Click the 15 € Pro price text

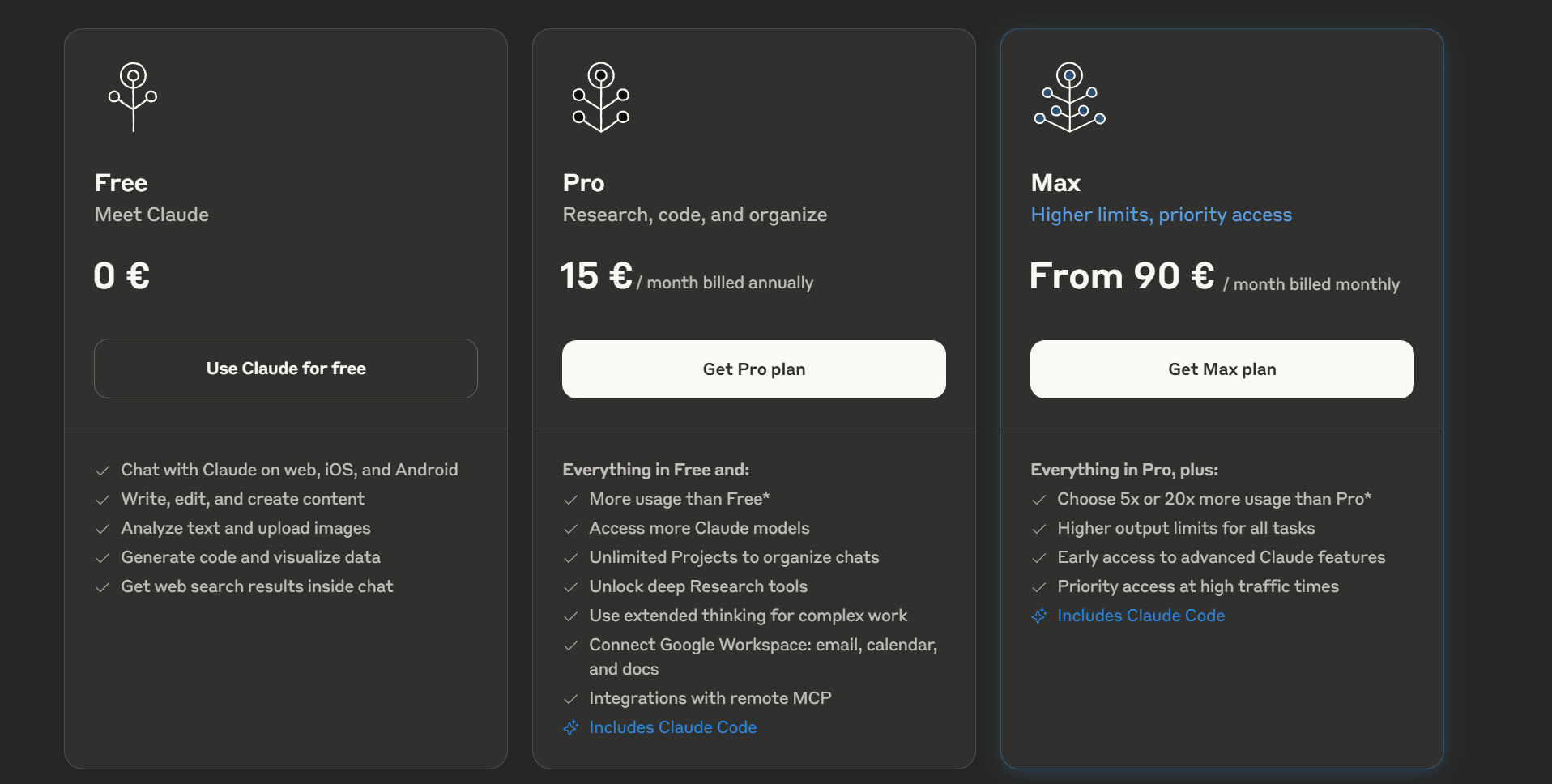(596, 276)
